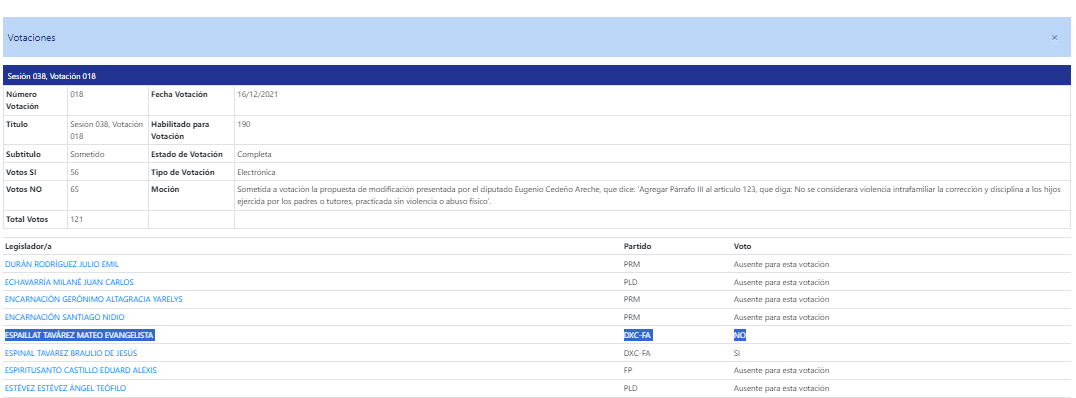Click the FP party of Espiritusanto Castillo
1076x398 pixels.
628,371
